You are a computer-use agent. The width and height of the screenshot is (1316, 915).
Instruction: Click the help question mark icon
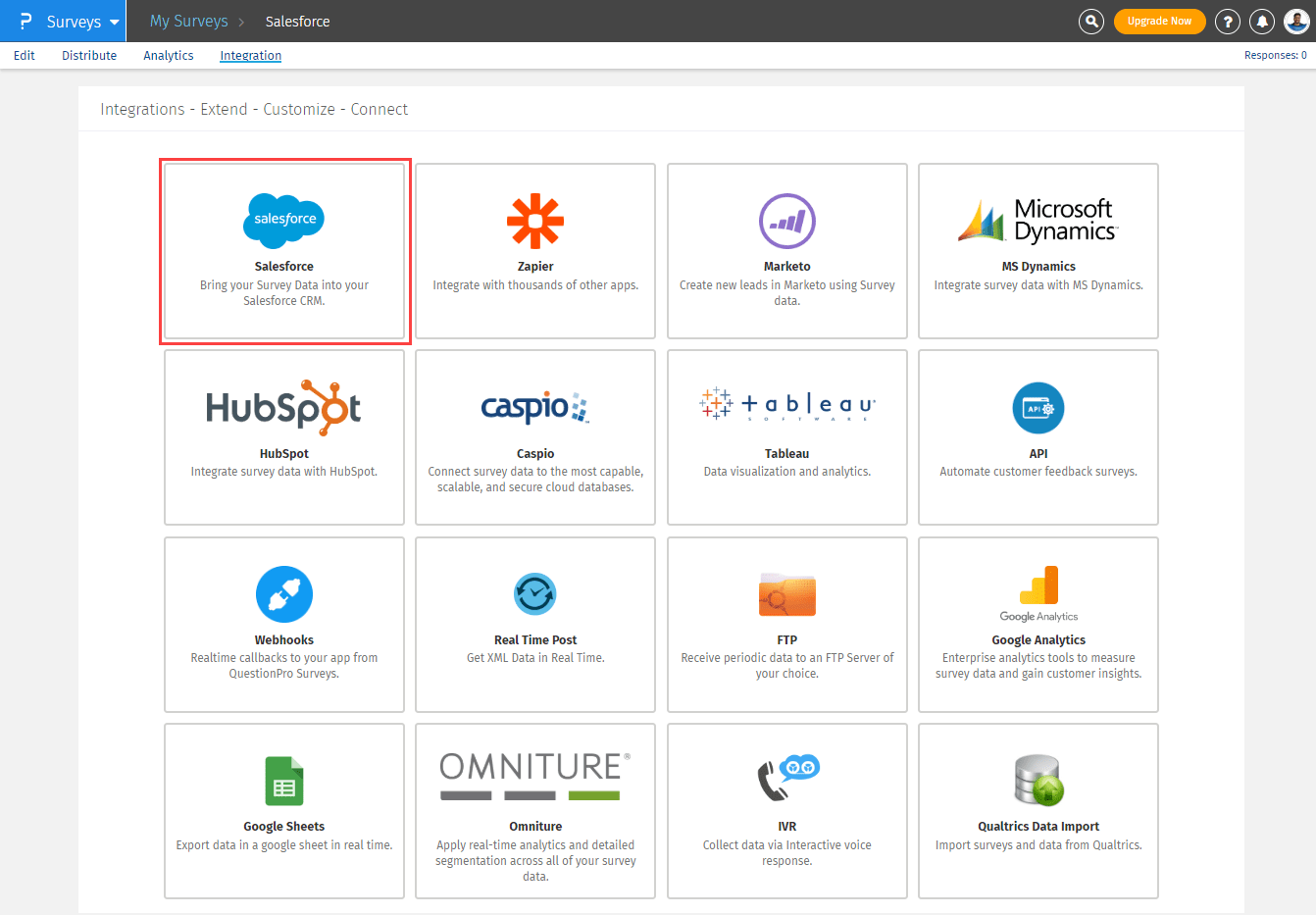click(x=1227, y=22)
